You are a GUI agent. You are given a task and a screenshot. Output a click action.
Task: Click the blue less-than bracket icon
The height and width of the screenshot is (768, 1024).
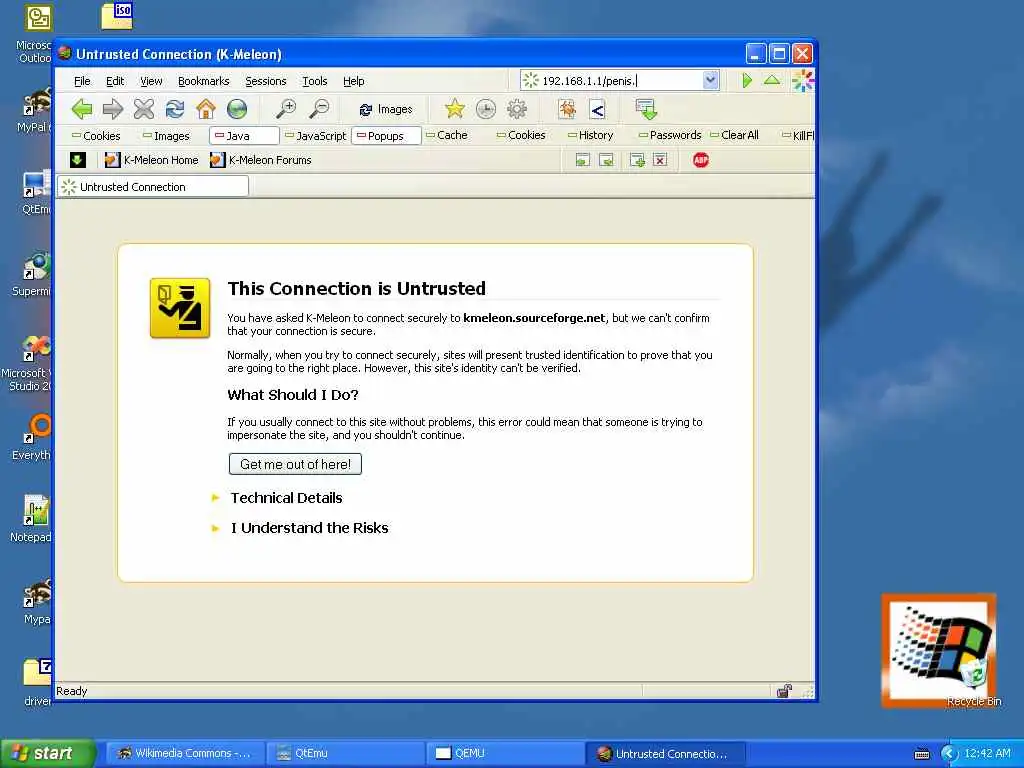point(597,109)
